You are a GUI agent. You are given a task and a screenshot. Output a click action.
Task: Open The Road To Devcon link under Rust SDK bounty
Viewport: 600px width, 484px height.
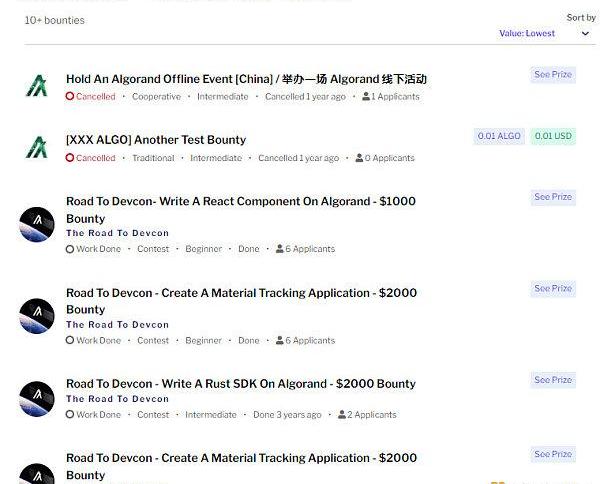coord(117,399)
